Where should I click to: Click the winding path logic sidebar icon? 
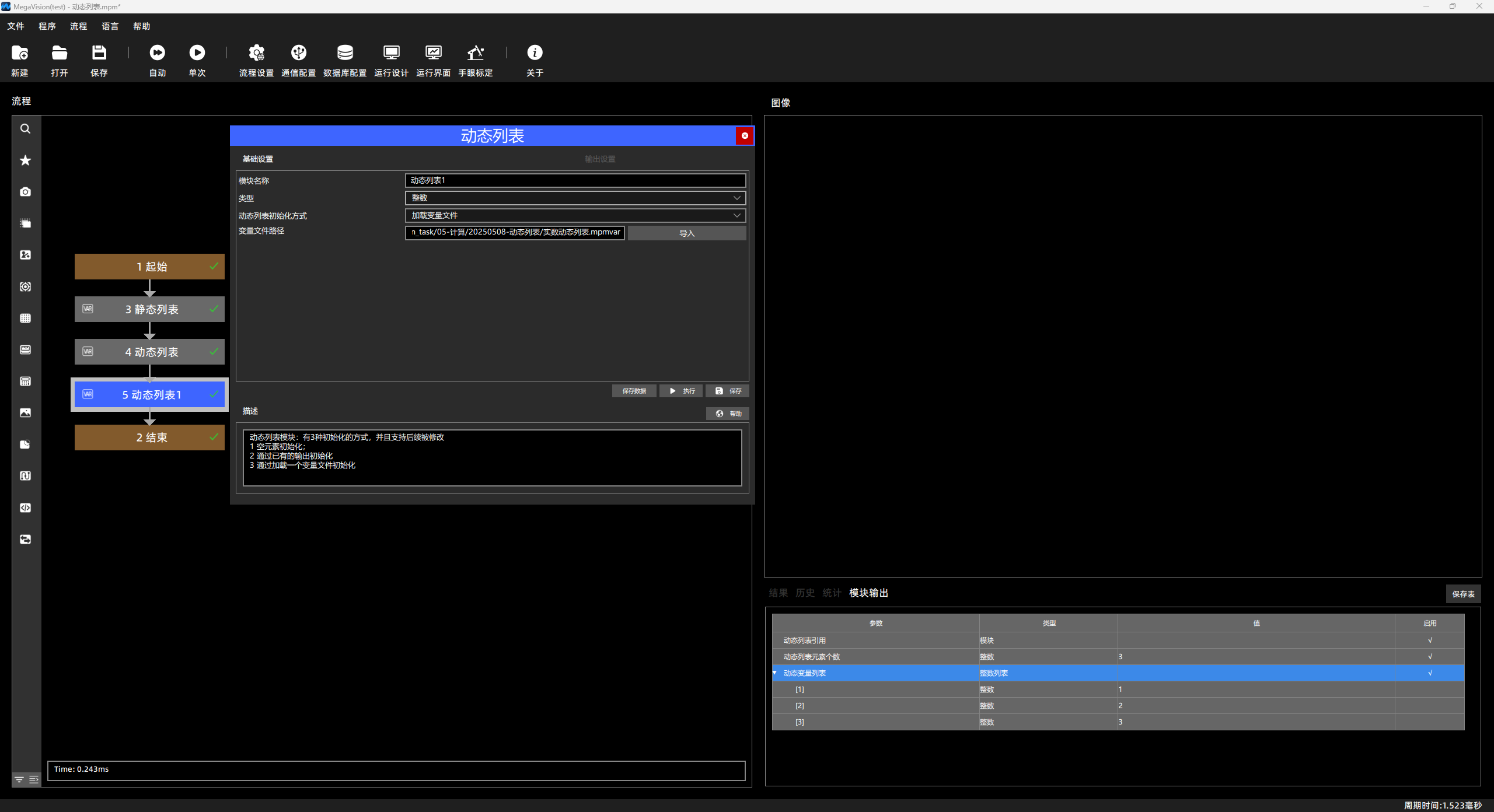[26, 476]
